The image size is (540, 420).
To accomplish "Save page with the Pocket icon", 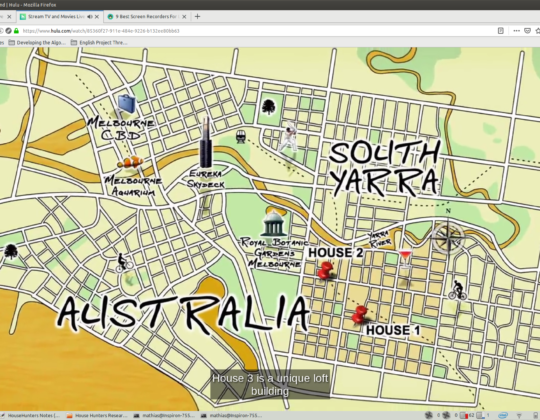I will point(527,31).
